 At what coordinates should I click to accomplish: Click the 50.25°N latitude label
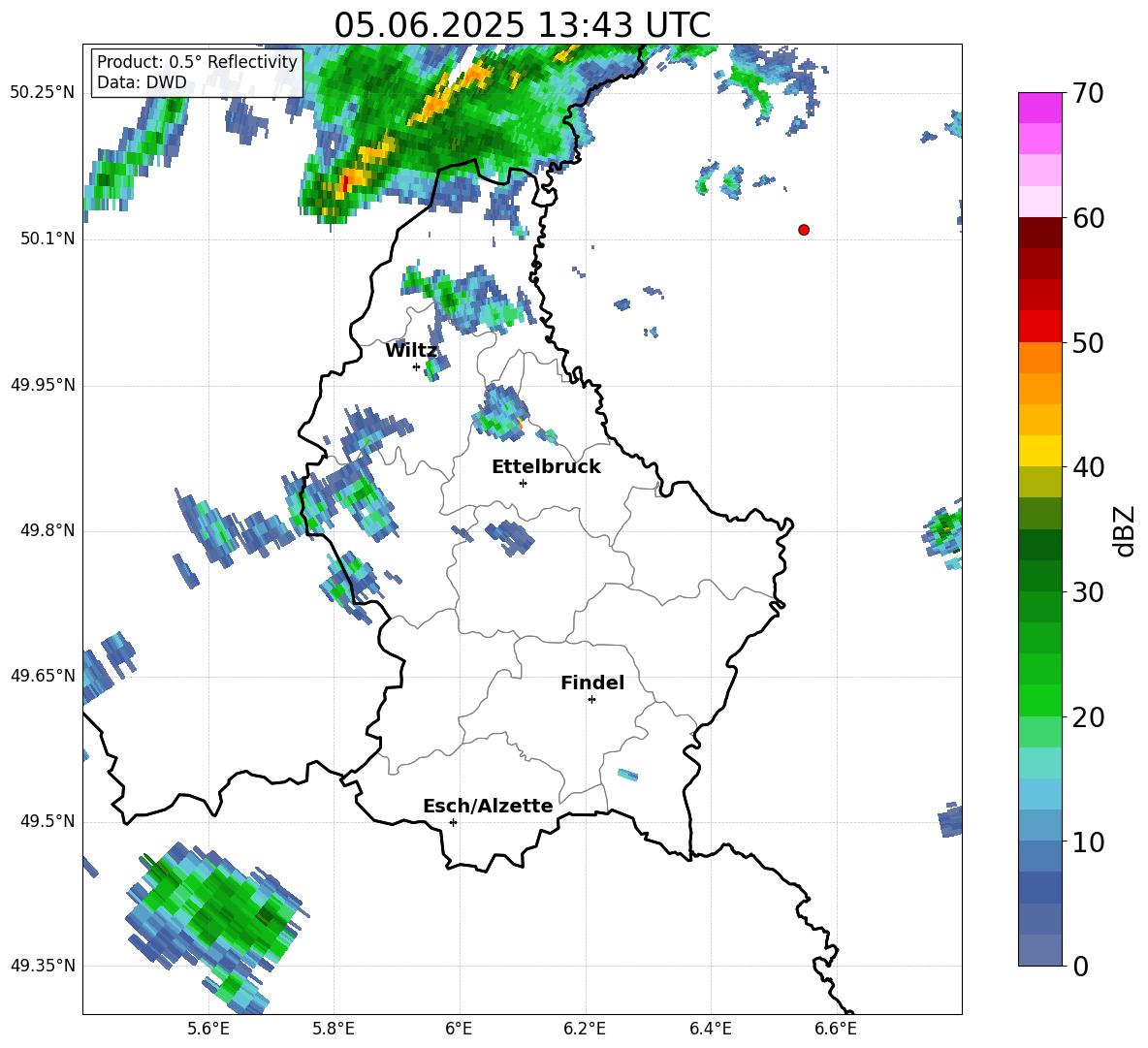[x=43, y=93]
